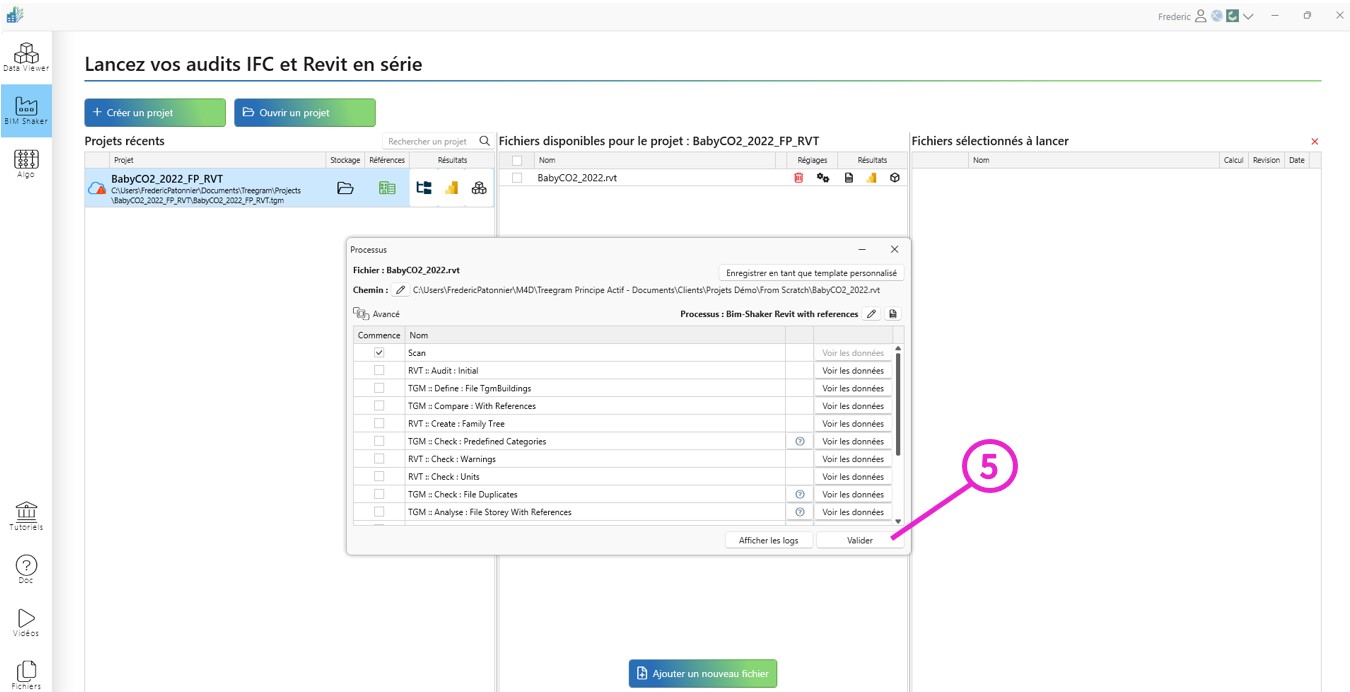Open settings gears for BabyCO2_2022.rvt
1350x692 pixels.
(823, 178)
